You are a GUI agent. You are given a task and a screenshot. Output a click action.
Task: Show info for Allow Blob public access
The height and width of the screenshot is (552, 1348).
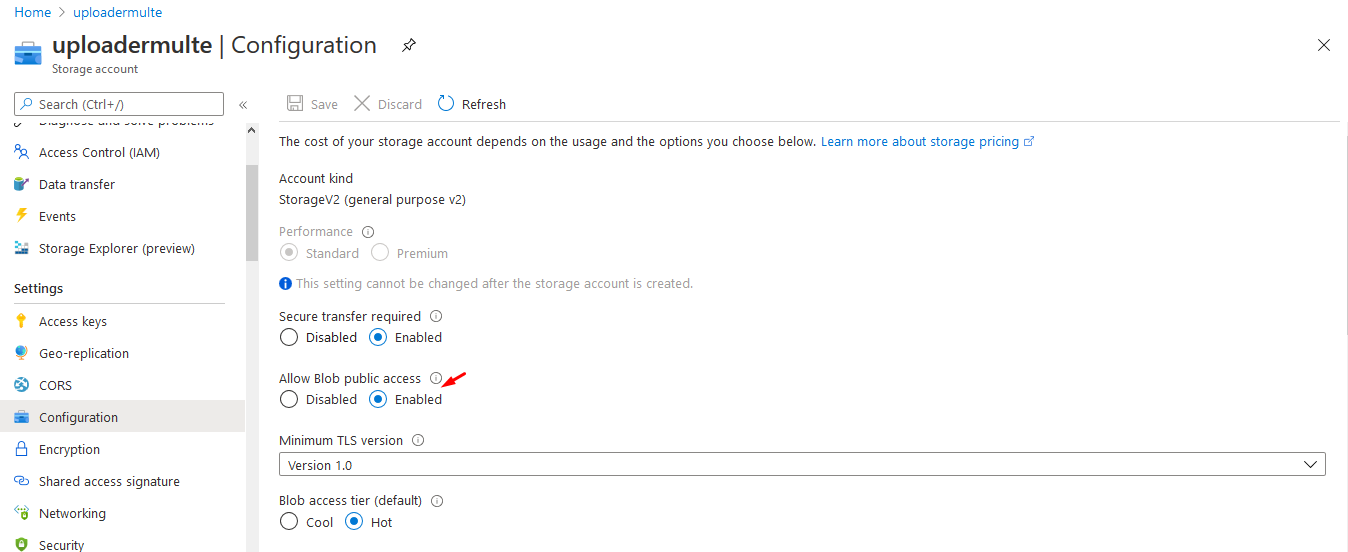[x=436, y=378]
